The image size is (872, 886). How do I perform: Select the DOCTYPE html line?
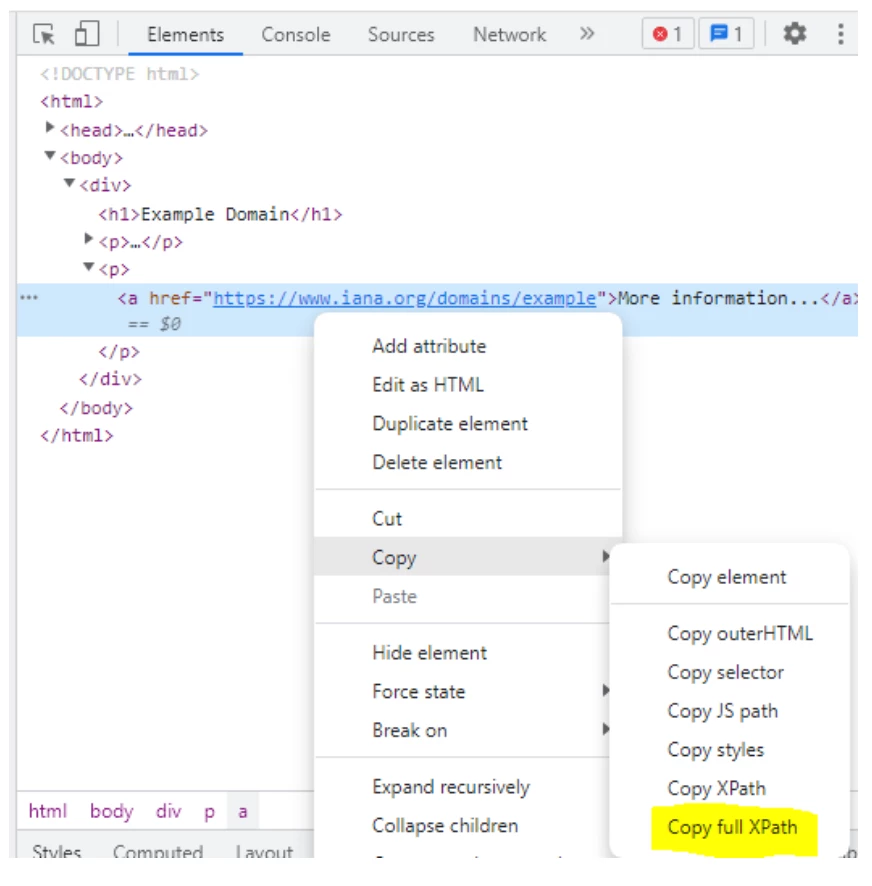119,74
